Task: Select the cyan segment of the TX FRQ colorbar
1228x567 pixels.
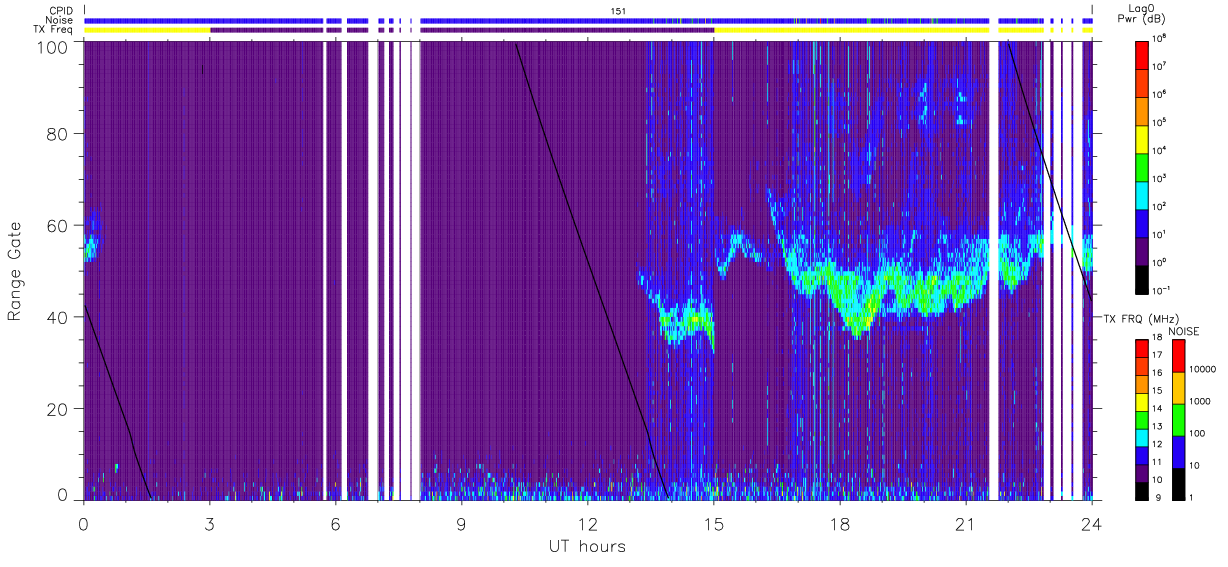Action: click(x=1143, y=437)
